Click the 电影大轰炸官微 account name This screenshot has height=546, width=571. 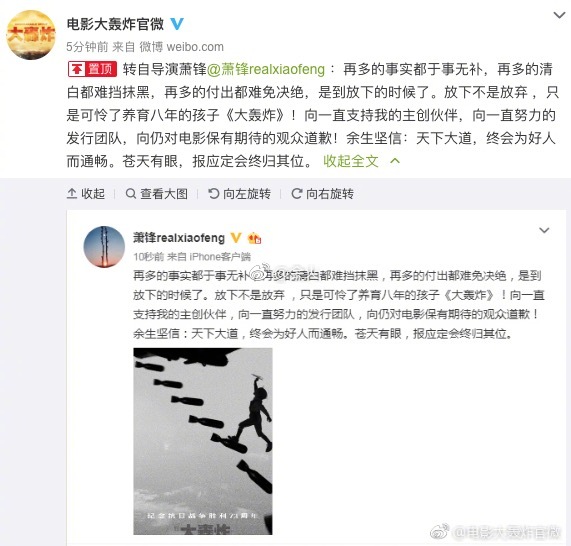click(x=115, y=24)
